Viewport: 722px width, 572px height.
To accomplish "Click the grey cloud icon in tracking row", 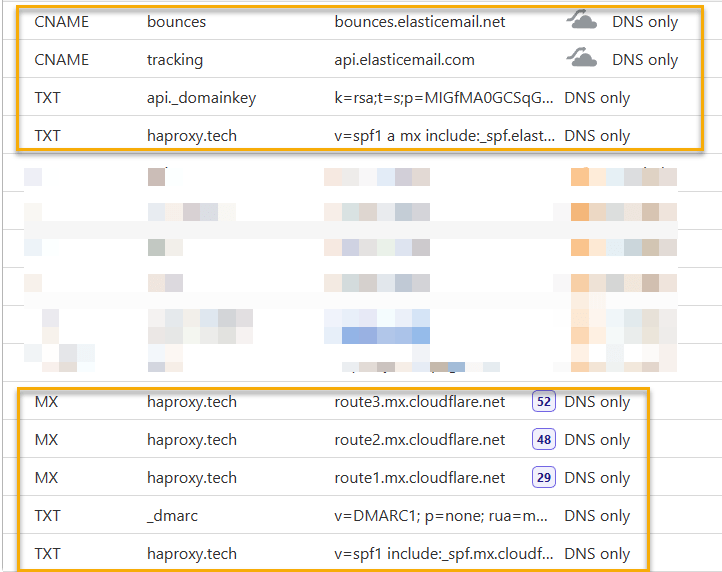I will (x=582, y=58).
